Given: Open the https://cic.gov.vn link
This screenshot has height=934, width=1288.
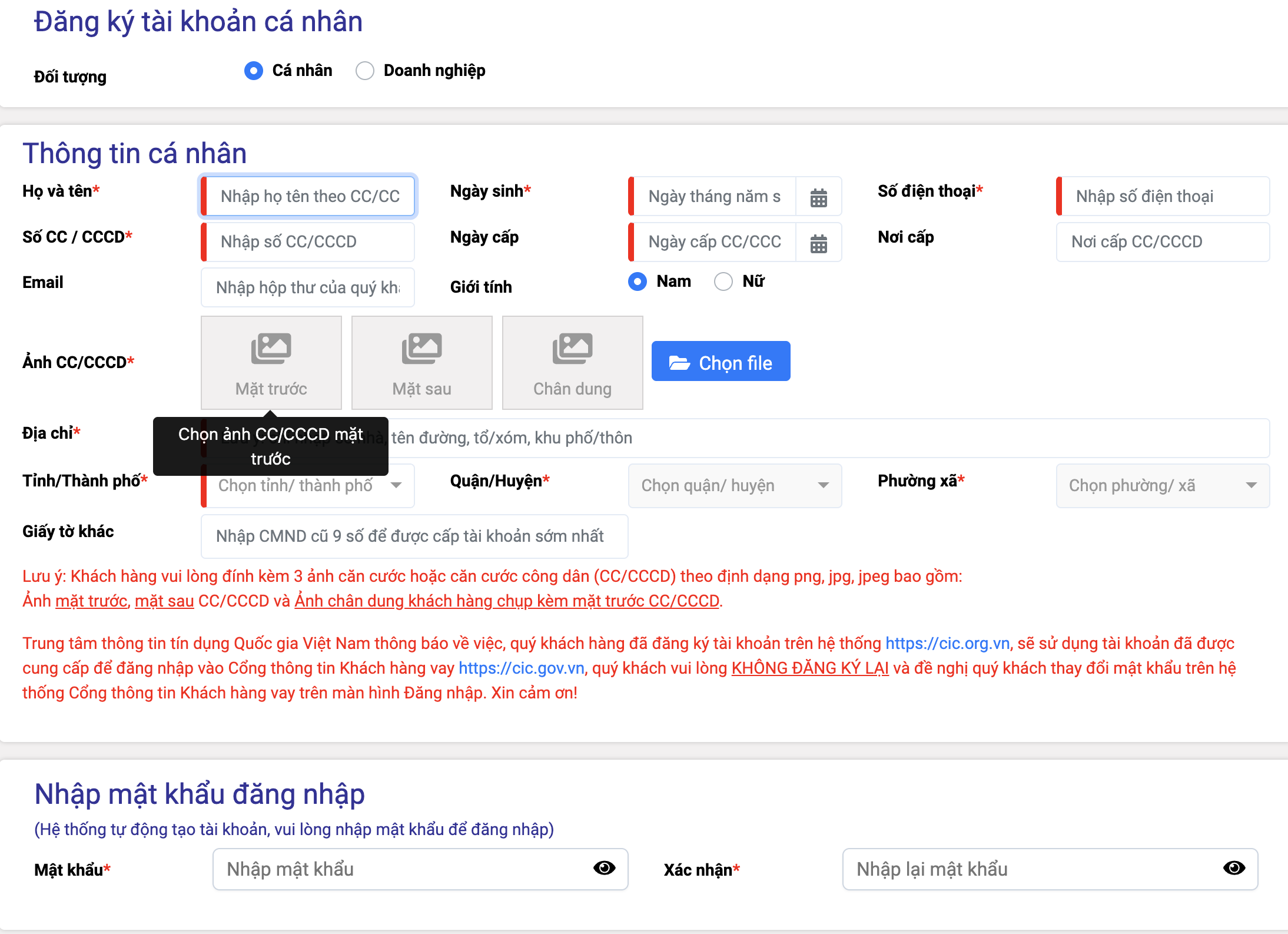Looking at the screenshot, I should [522, 668].
